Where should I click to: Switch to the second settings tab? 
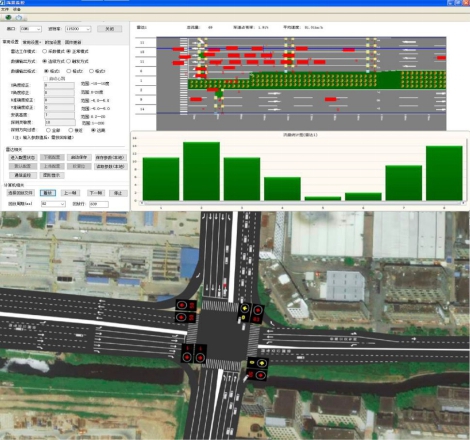coord(32,42)
